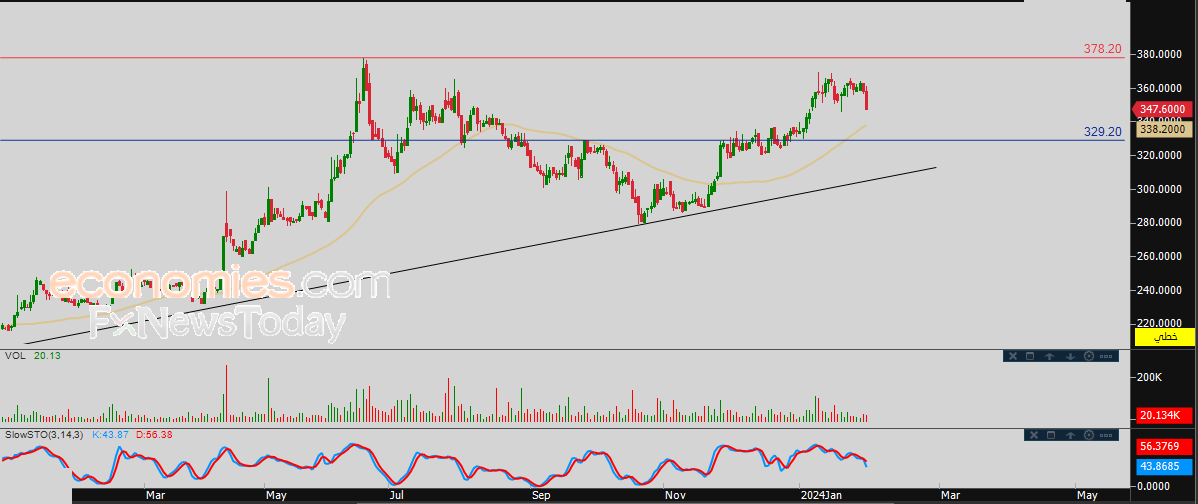Image resolution: width=1198 pixels, height=504 pixels.
Task: Click the 200K volume axis label
Action: 1149,377
